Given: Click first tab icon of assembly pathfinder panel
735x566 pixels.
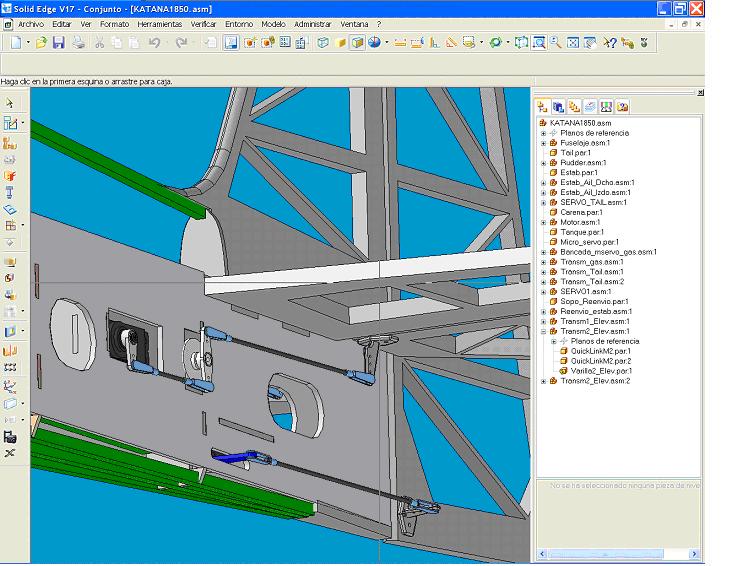Looking at the screenshot, I should [x=542, y=106].
